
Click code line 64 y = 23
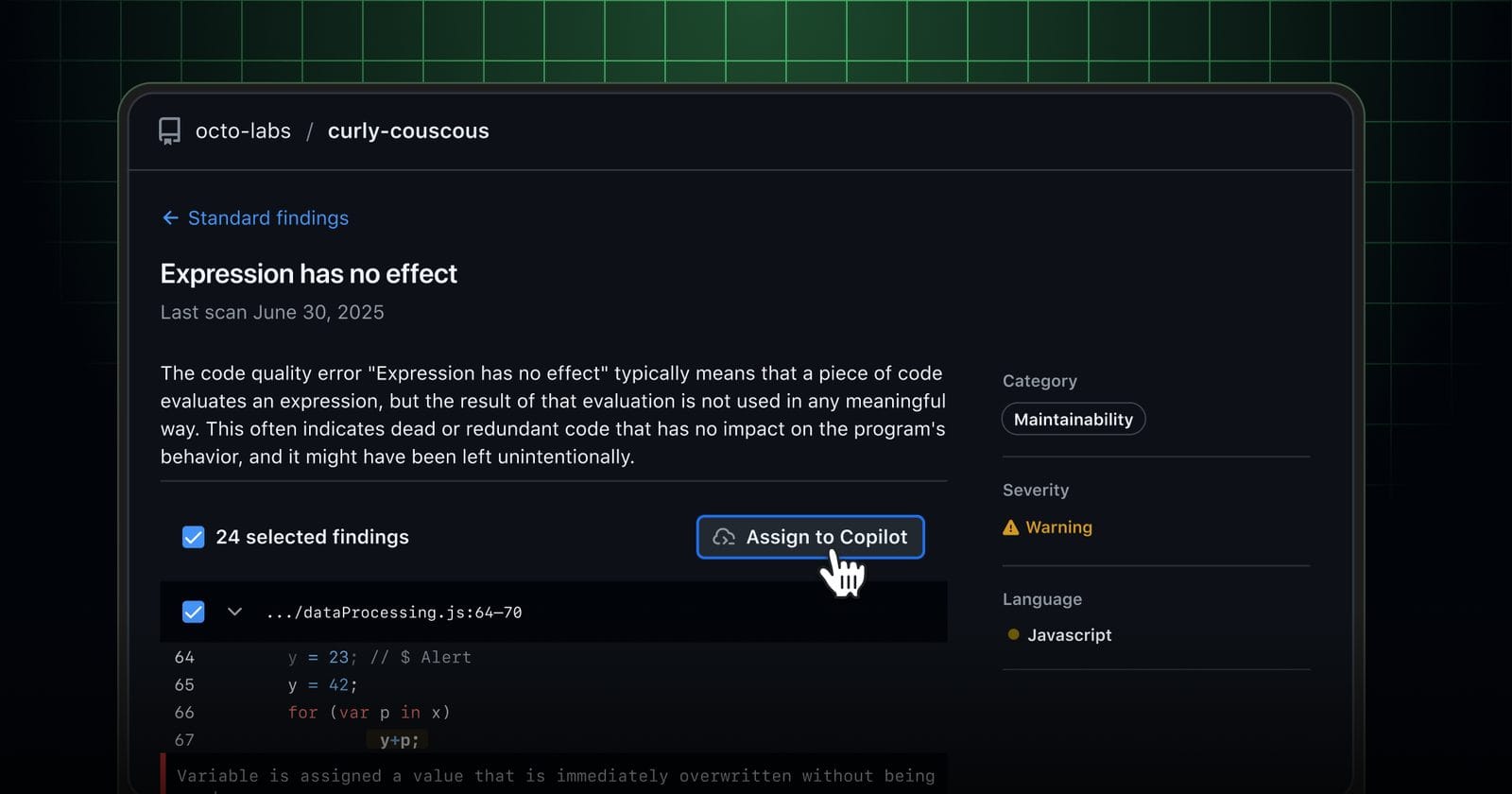pyautogui.click(x=379, y=657)
